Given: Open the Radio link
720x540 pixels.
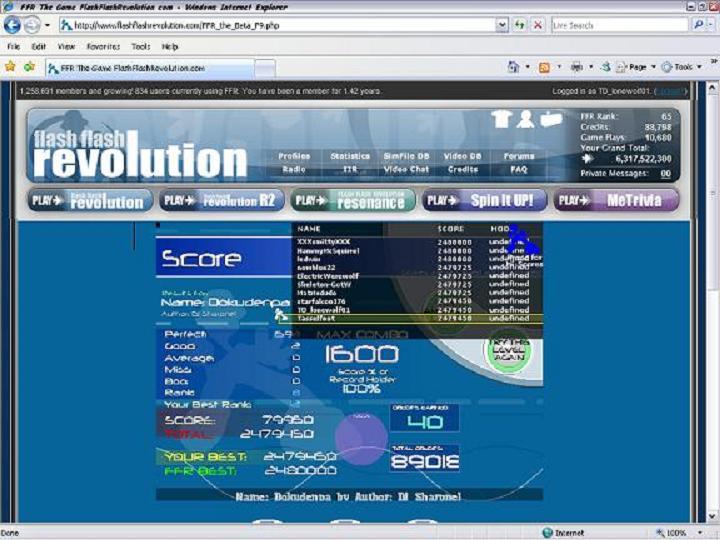Looking at the screenshot, I should [294, 169].
